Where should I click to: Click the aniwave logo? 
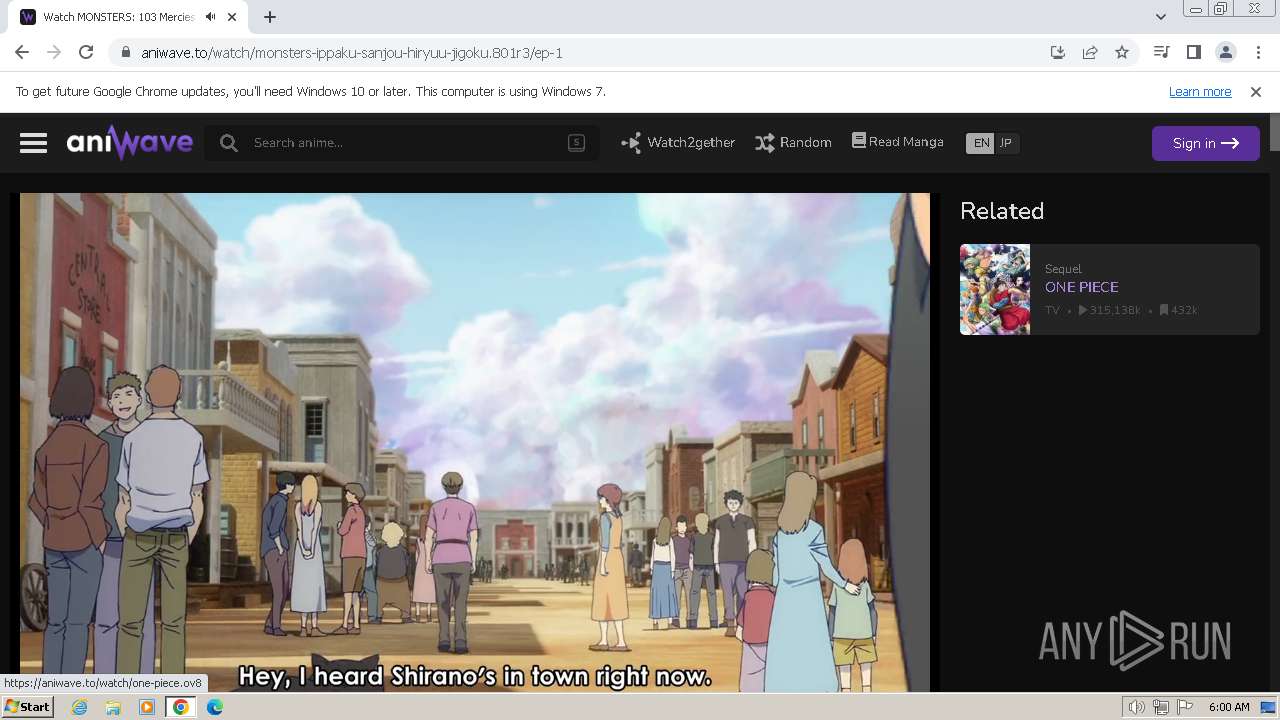[x=130, y=143]
